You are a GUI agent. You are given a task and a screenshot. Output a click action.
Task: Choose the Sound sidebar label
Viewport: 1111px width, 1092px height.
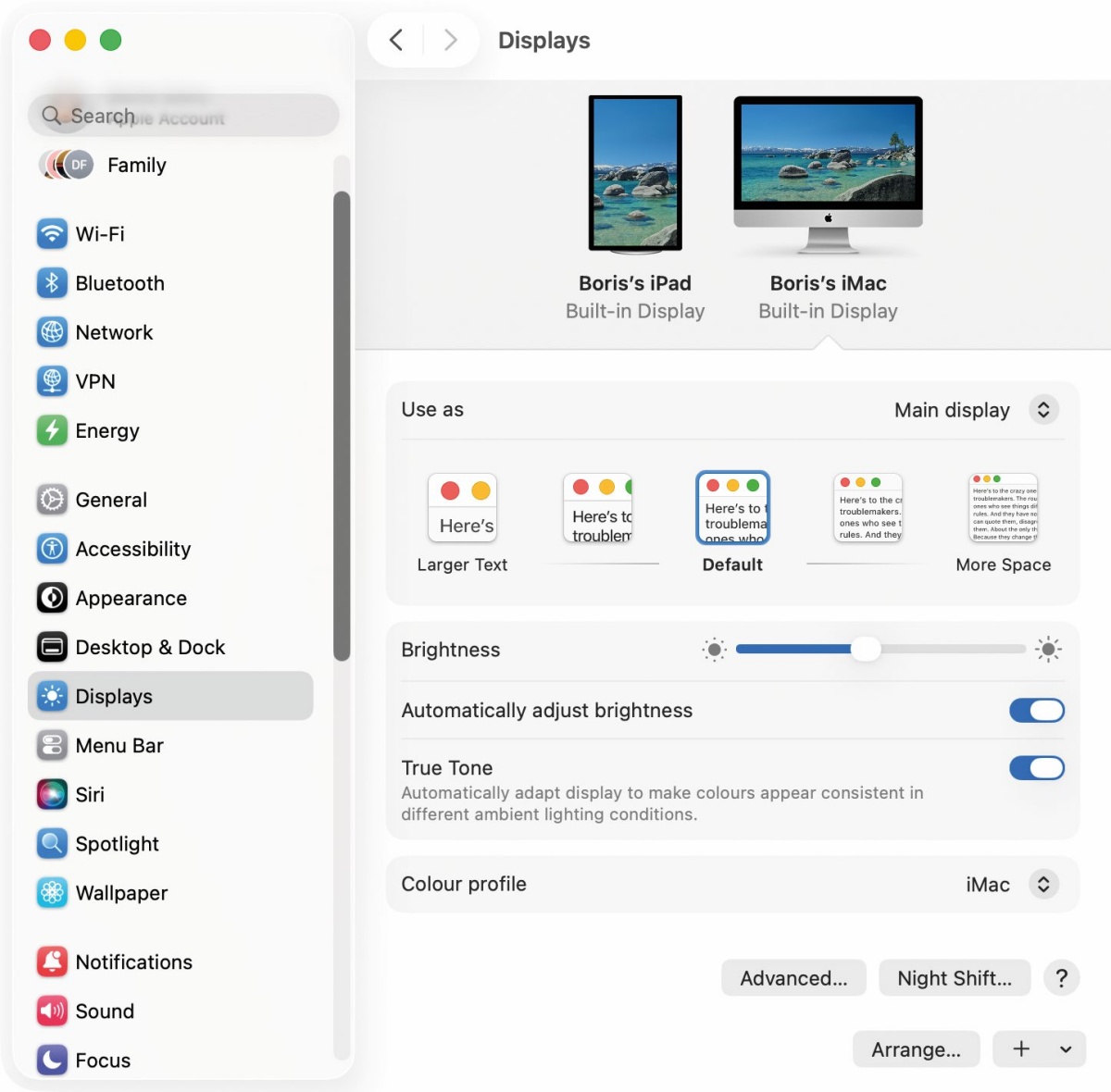pyautogui.click(x=105, y=1011)
